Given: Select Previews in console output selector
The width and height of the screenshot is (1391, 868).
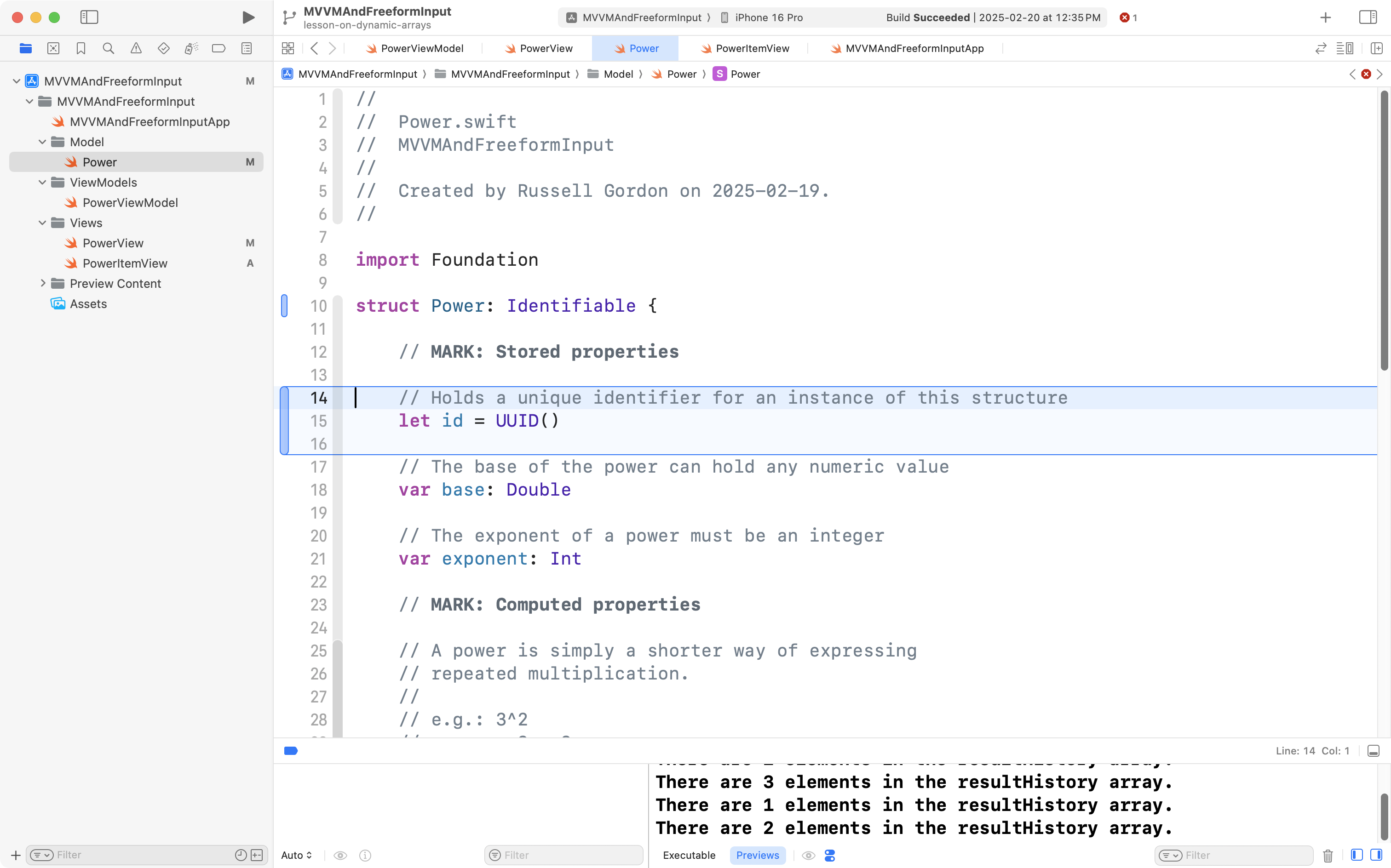Looking at the screenshot, I should [757, 856].
